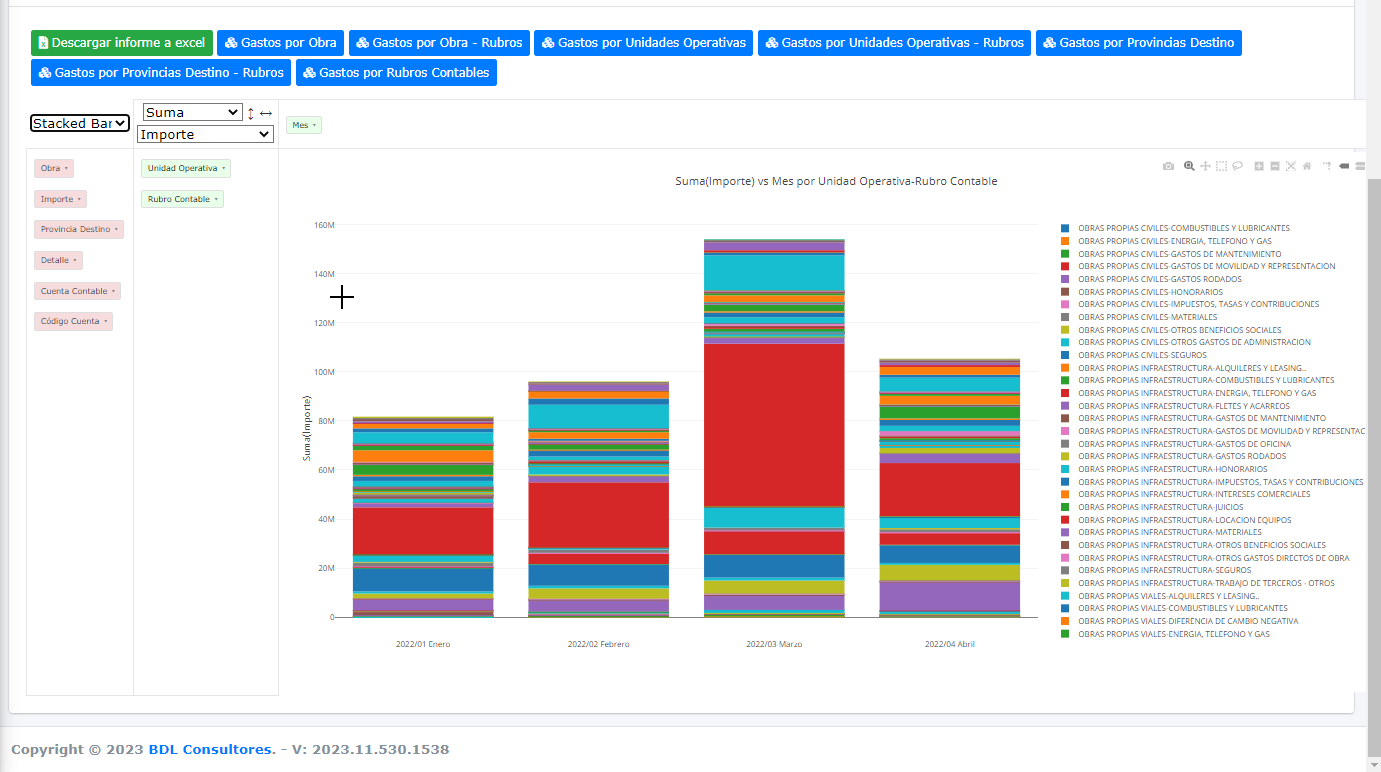Screen dimensions: 1381x772
Task: Activate the Pan tool in chart toolbar
Action: tap(1205, 166)
